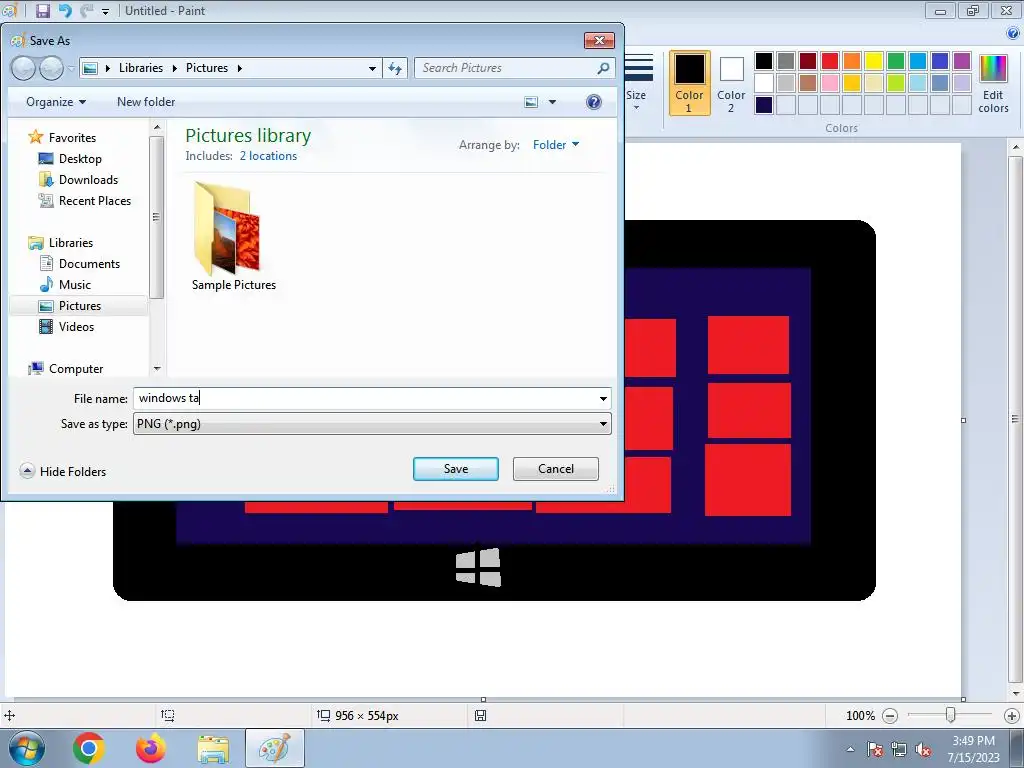Click the Get help icon in dialog
The height and width of the screenshot is (768, 1024).
(x=594, y=102)
